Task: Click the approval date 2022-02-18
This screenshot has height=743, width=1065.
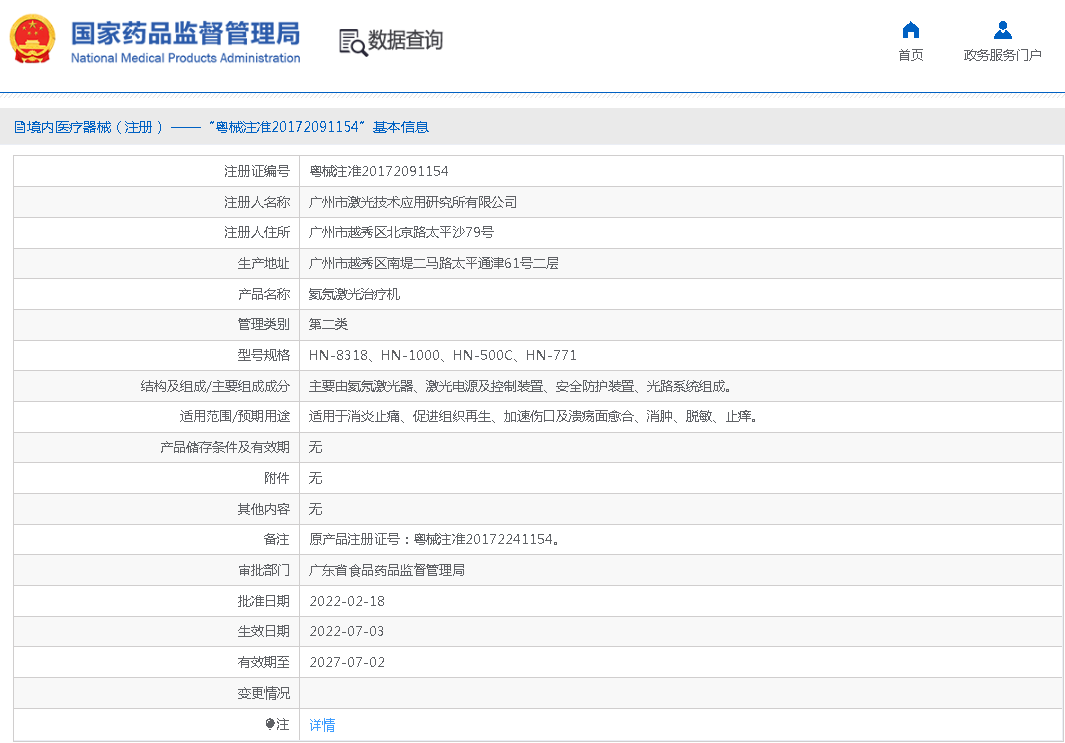Action: (x=347, y=601)
